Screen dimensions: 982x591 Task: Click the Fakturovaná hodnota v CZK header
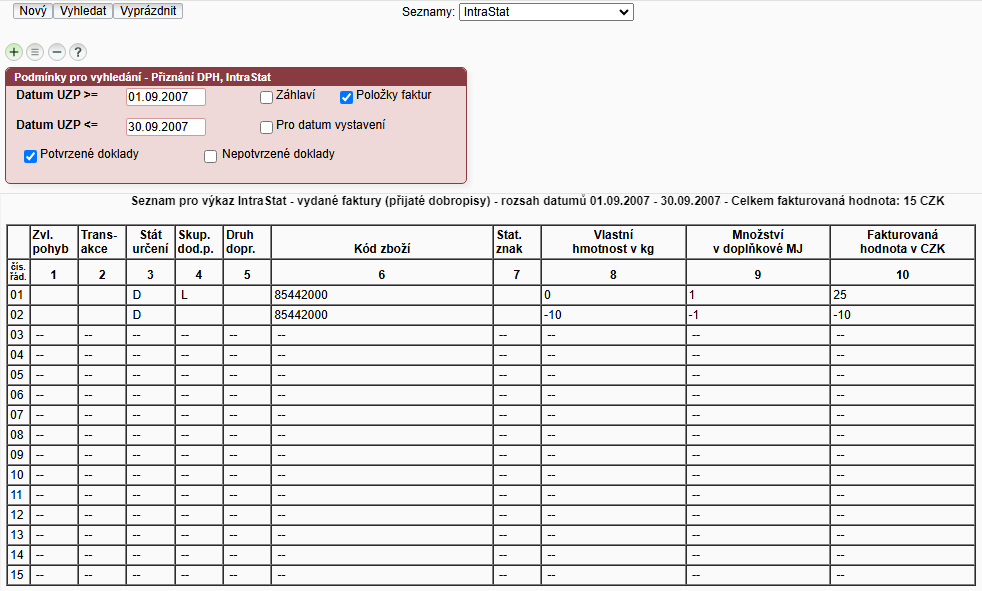pyautogui.click(x=902, y=241)
